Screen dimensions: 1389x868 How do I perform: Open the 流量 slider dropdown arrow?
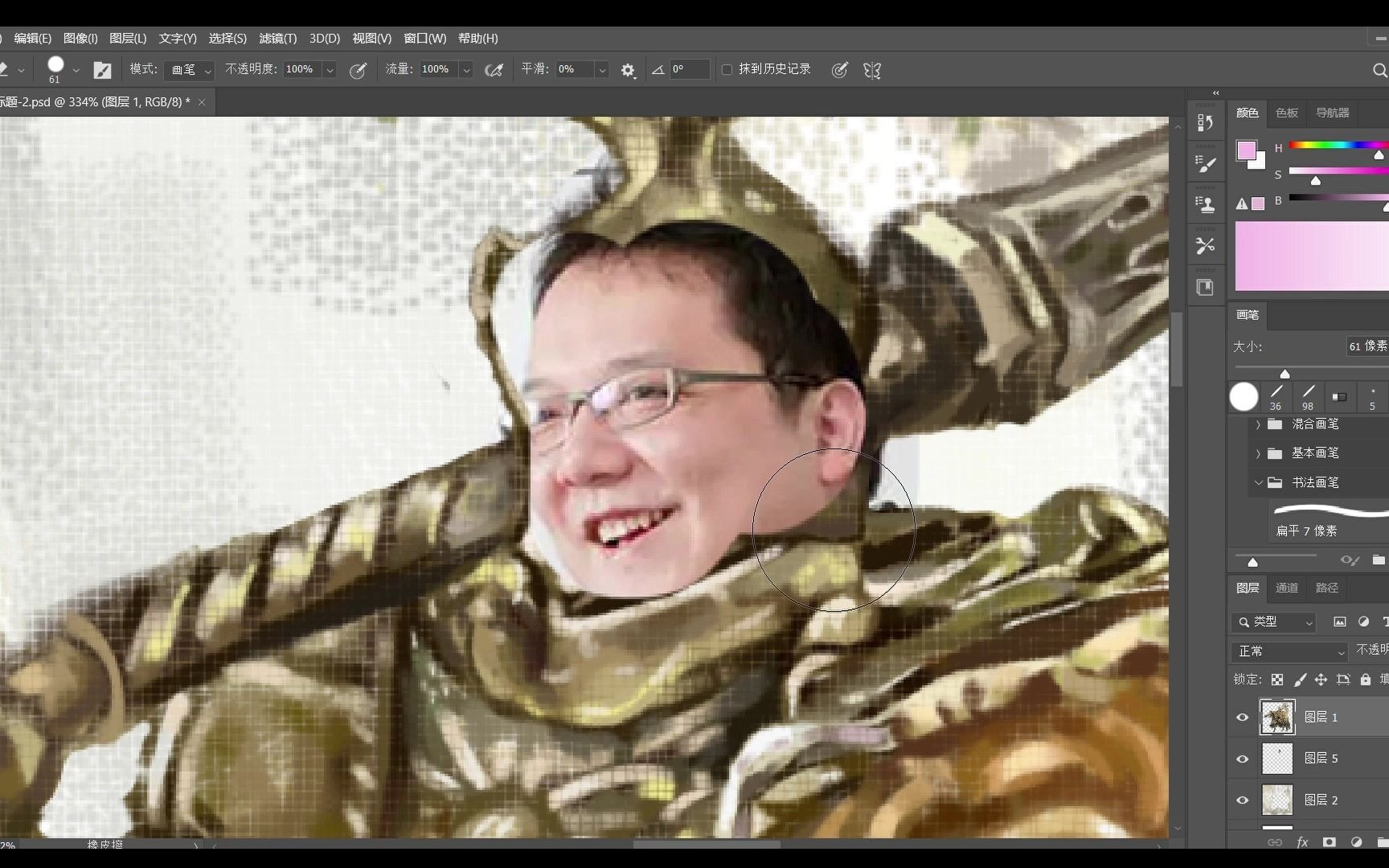click(466, 70)
